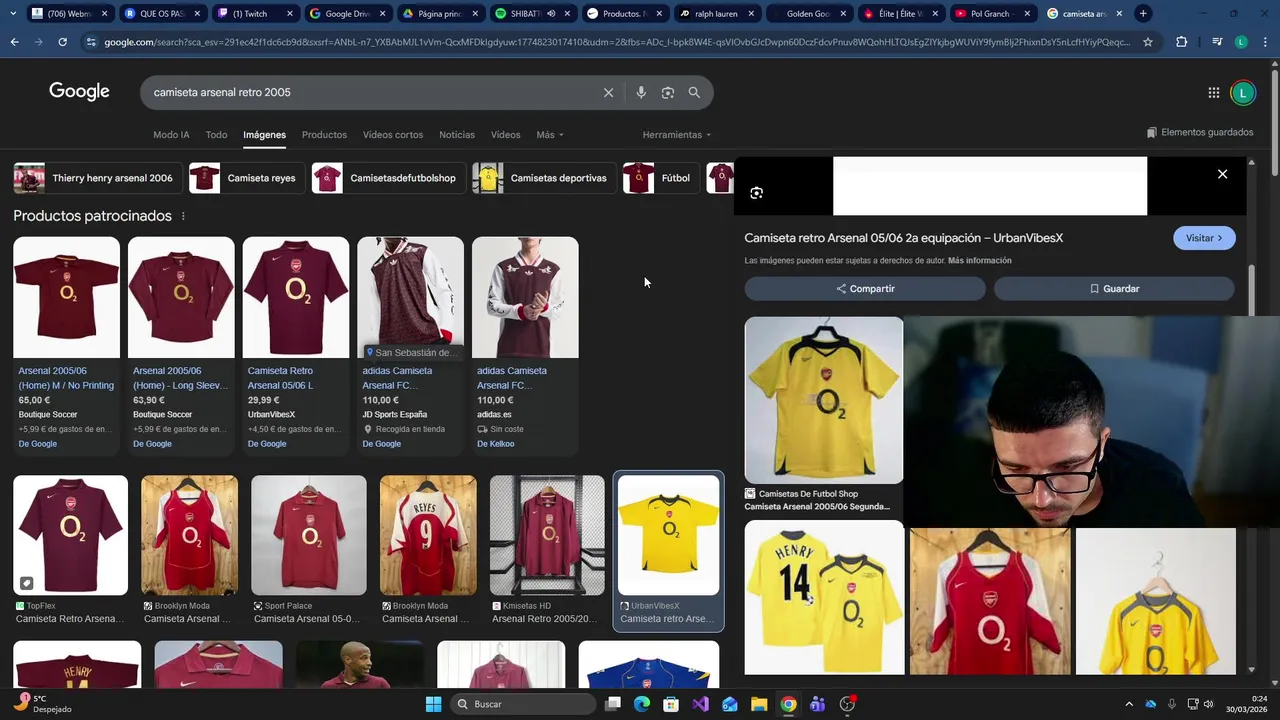Open Visual Studio from taskbar
The height and width of the screenshot is (720, 1280).
click(x=700, y=704)
